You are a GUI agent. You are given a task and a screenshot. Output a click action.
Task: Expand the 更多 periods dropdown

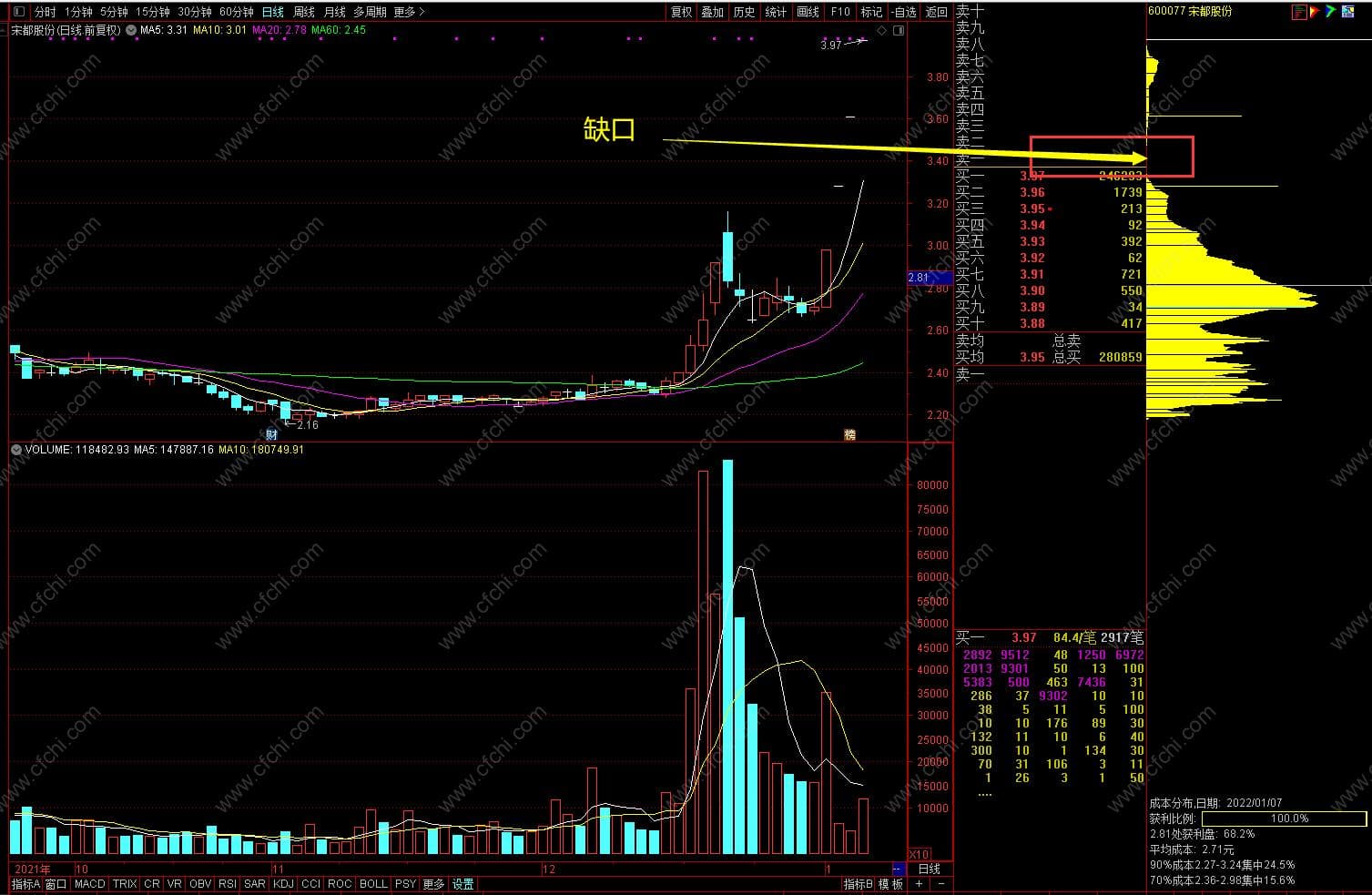pos(409,12)
